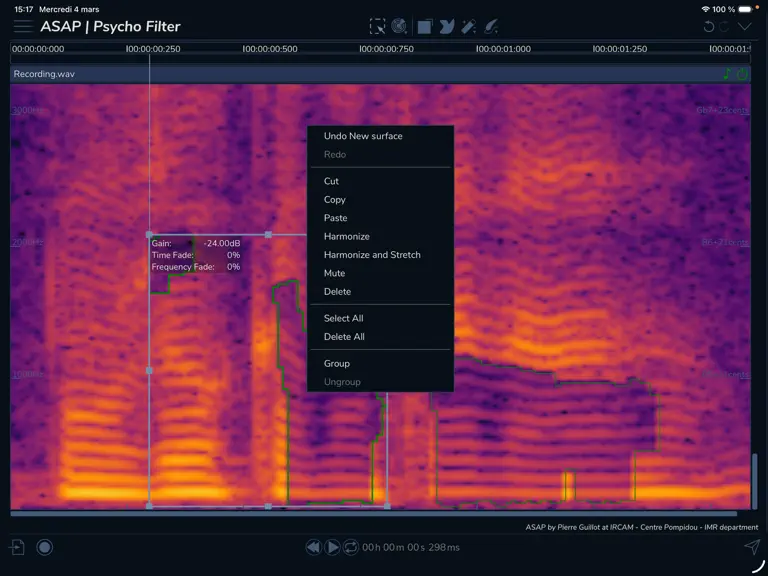
Task: Click the 15:17 clock in status bar
Action: click(x=24, y=9)
